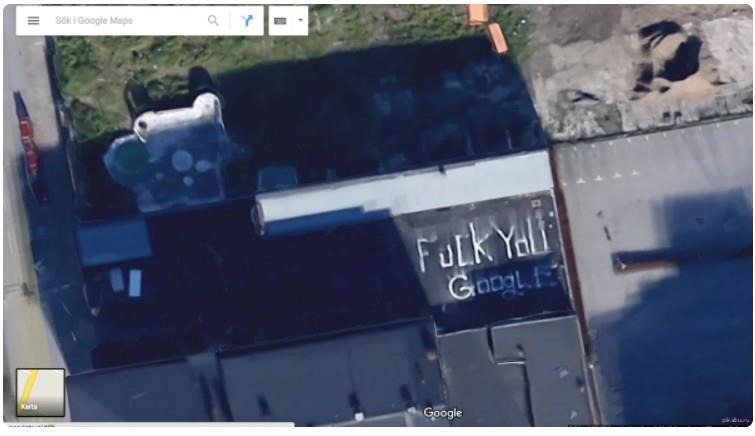Click the magnifying glass search icon
Image resolution: width=755 pixels, height=436 pixels.
click(x=213, y=21)
